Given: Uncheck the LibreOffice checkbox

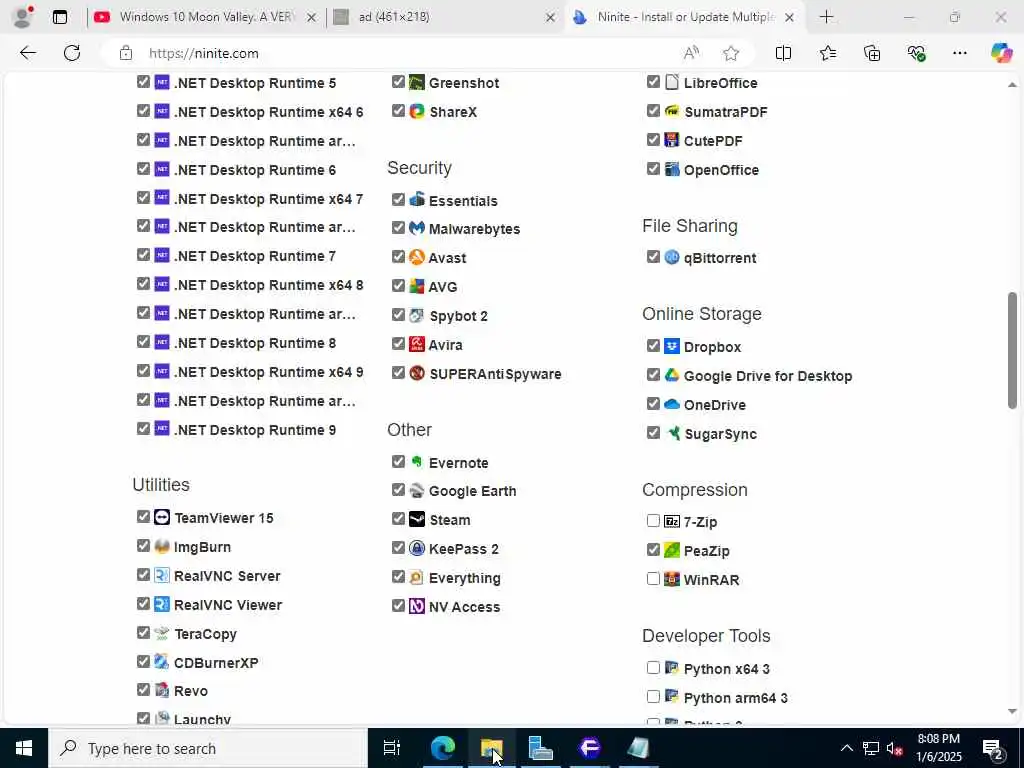Looking at the screenshot, I should tap(653, 82).
